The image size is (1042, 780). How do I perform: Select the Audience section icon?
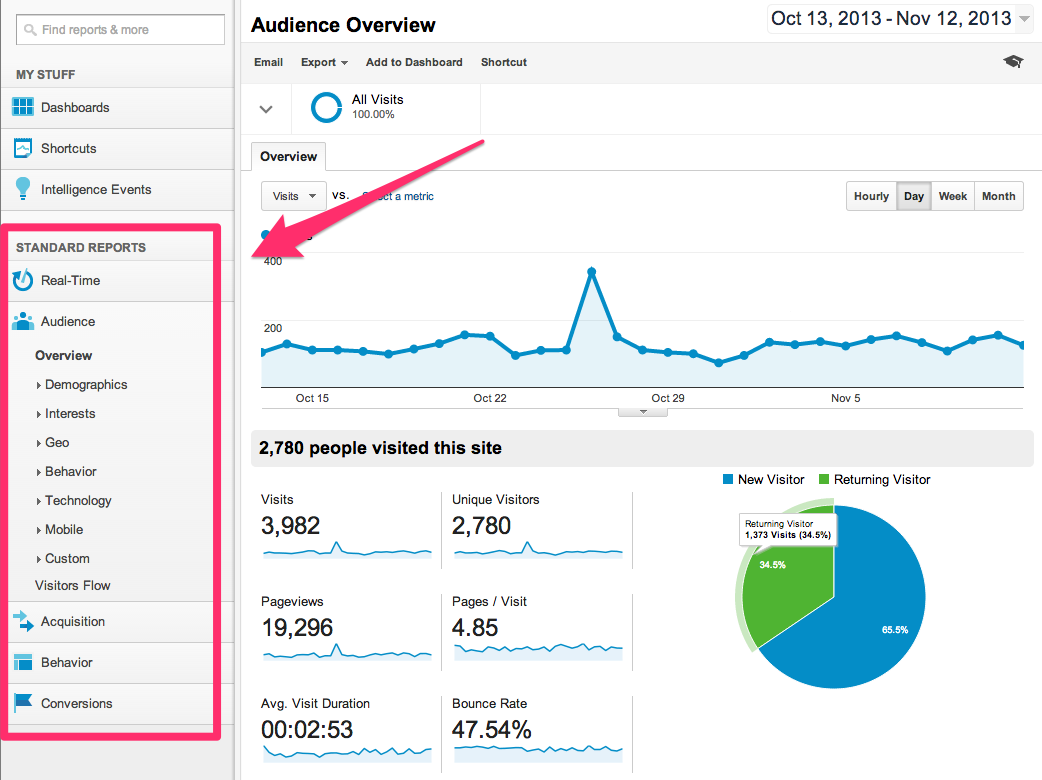pos(22,321)
